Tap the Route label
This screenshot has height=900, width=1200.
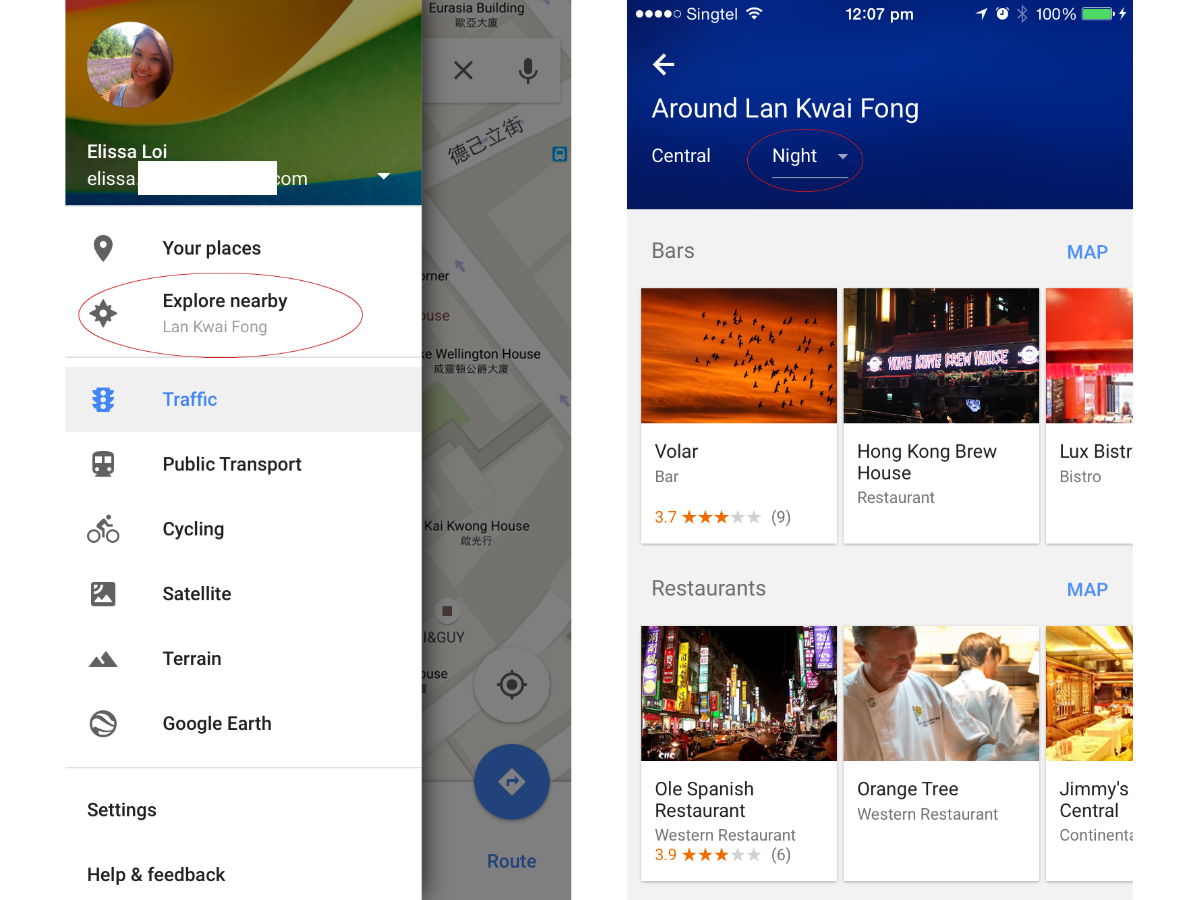[511, 861]
